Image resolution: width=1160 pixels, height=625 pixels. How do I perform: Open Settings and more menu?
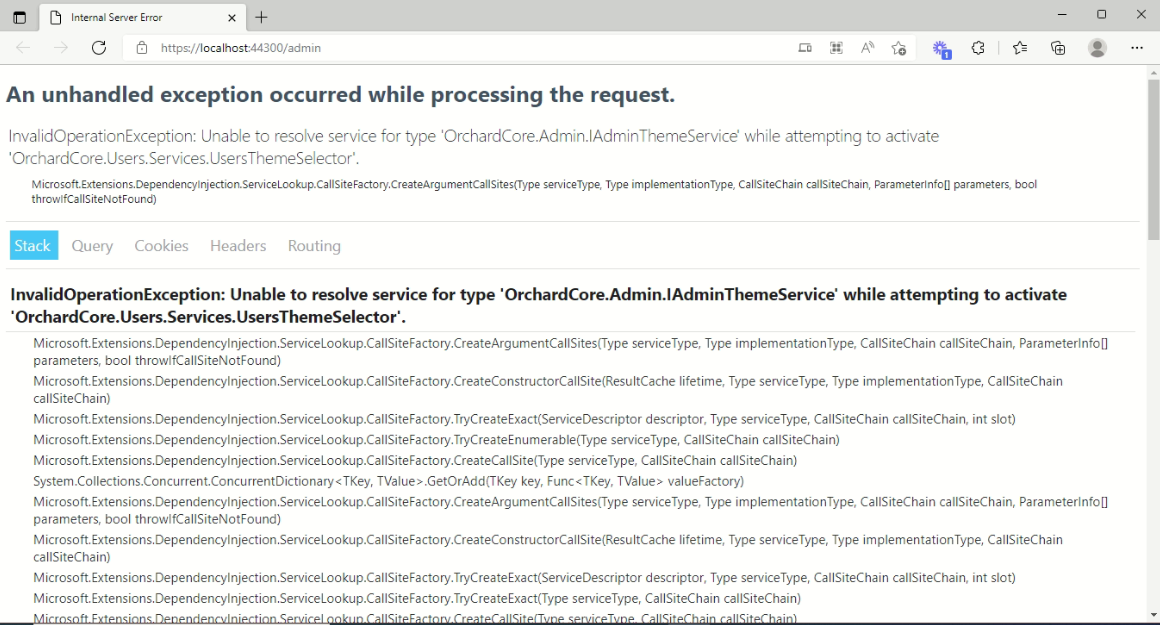pyautogui.click(x=1137, y=48)
